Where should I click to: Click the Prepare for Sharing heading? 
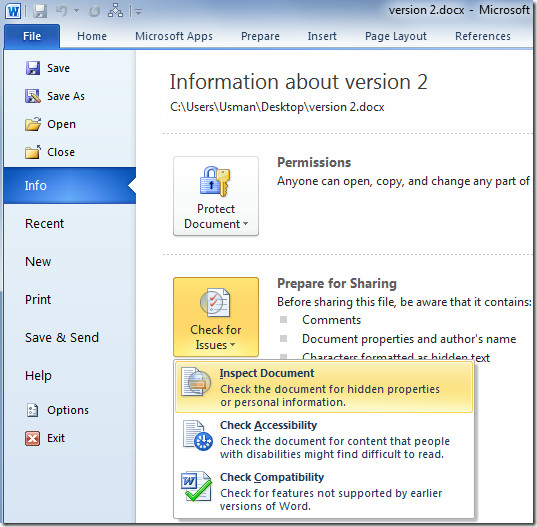pos(337,284)
